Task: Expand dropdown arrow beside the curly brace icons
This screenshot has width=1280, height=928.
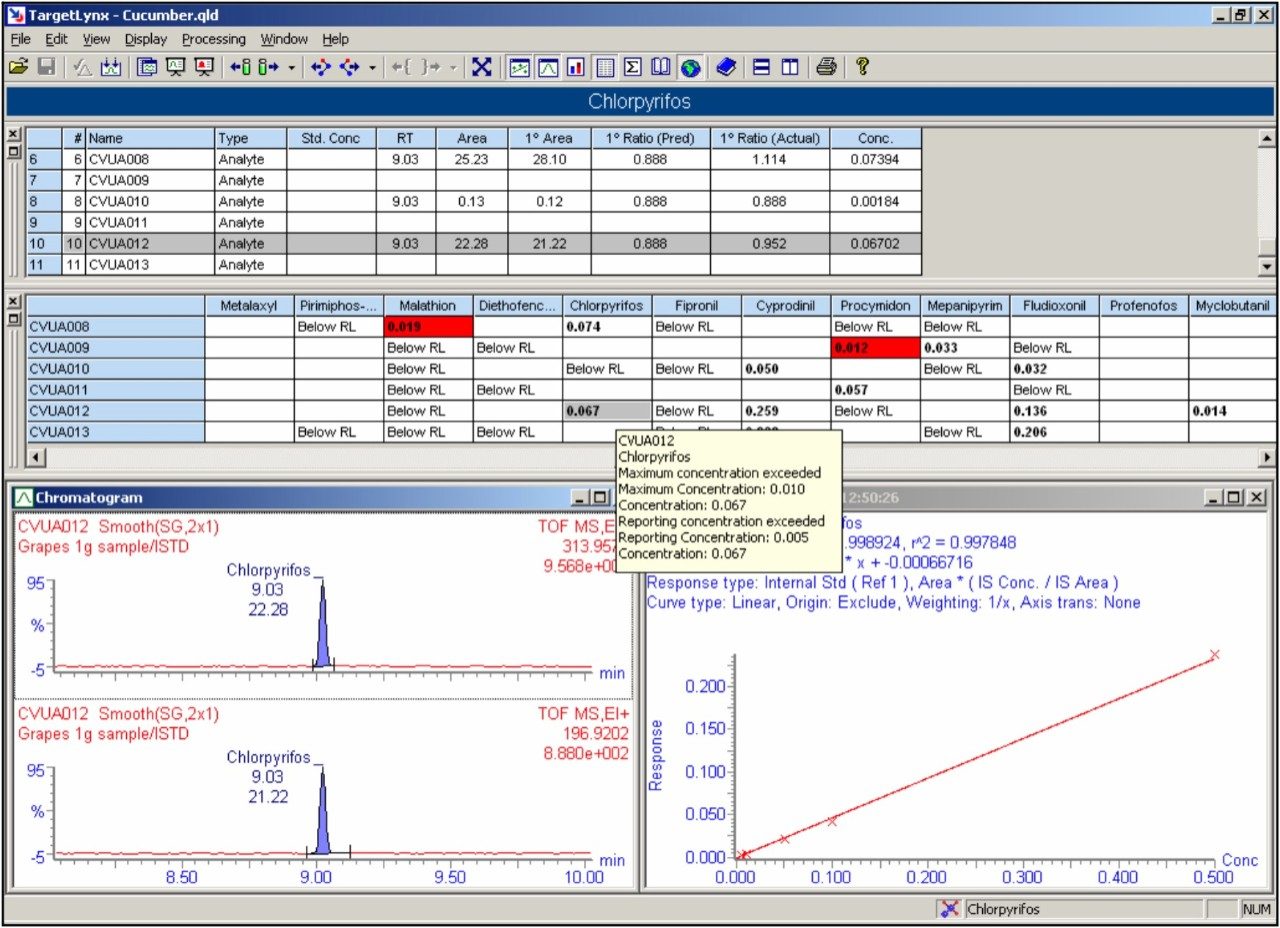Action: [453, 68]
